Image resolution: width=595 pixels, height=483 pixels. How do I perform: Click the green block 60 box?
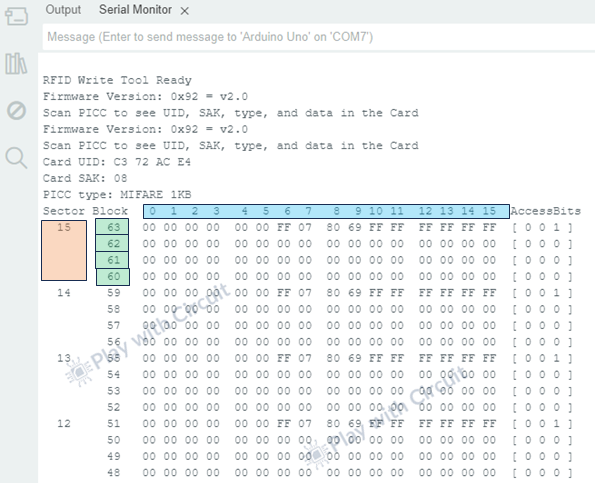tap(113, 277)
